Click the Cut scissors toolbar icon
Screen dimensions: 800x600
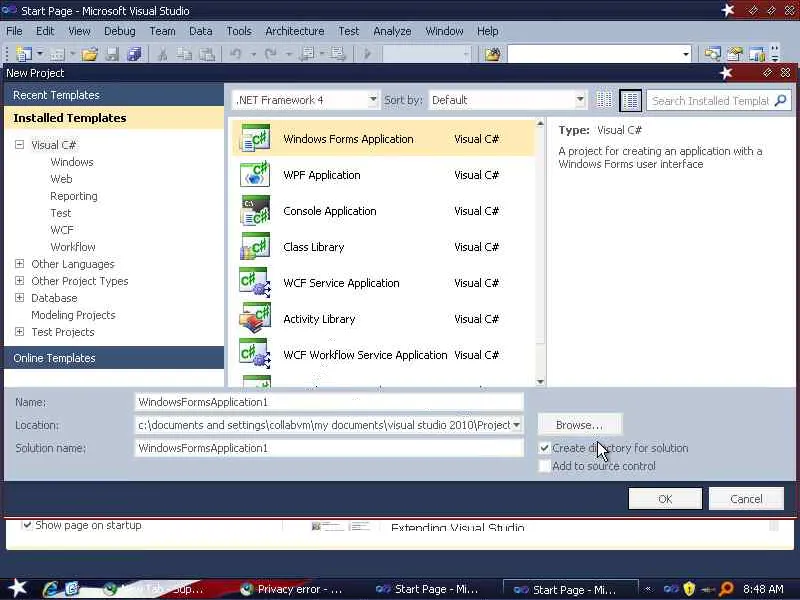[162, 54]
